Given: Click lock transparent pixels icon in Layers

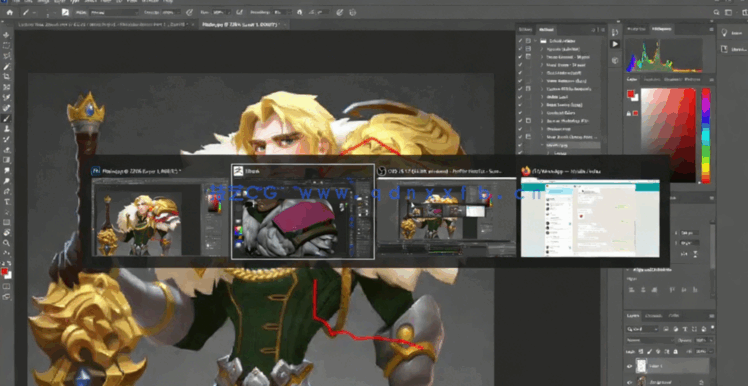Looking at the screenshot, I should (x=641, y=351).
